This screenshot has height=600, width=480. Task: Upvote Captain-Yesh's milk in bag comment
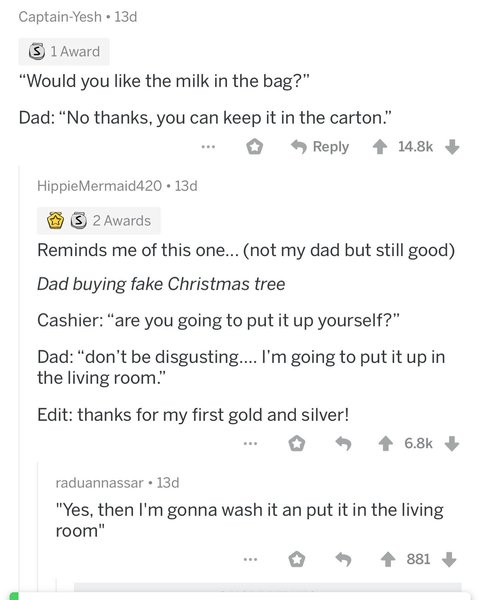[379, 147]
